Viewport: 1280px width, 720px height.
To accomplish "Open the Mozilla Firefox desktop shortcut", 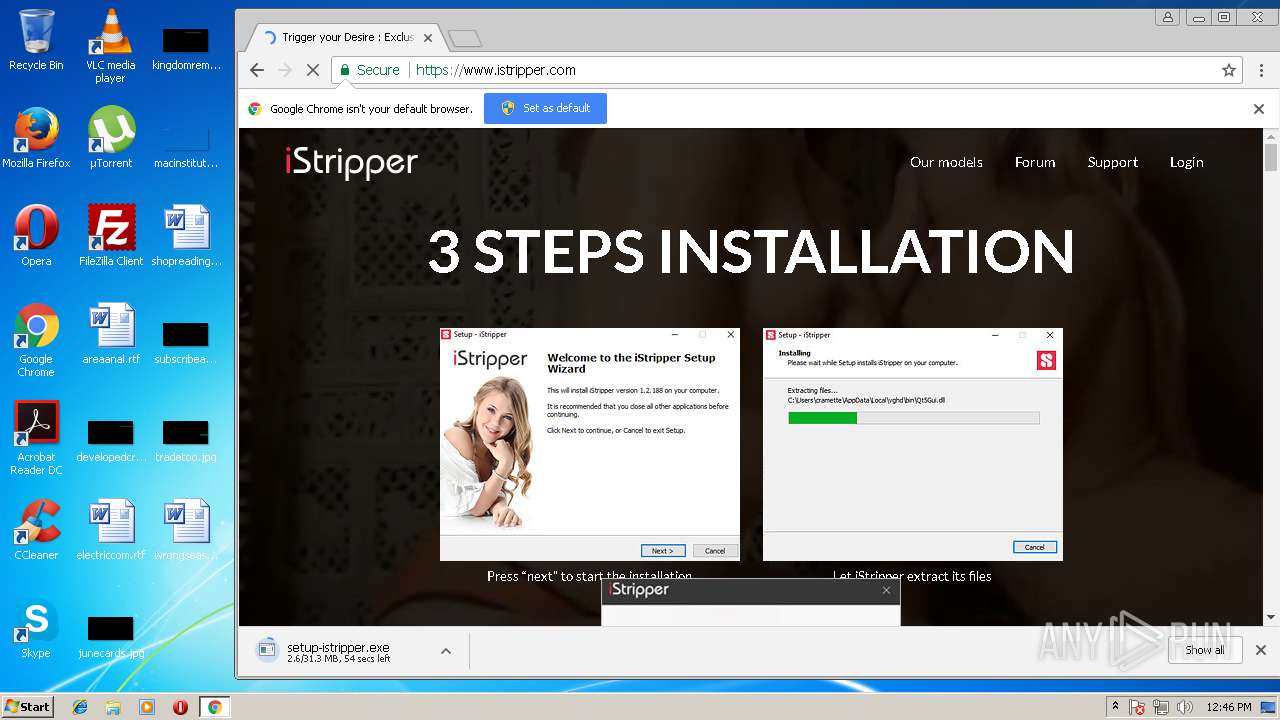I will tap(36, 138).
